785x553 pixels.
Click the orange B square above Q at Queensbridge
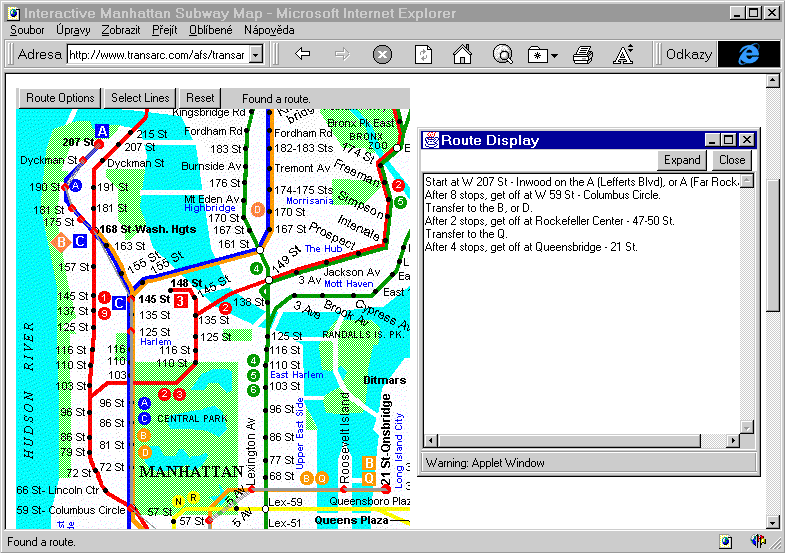coord(369,463)
